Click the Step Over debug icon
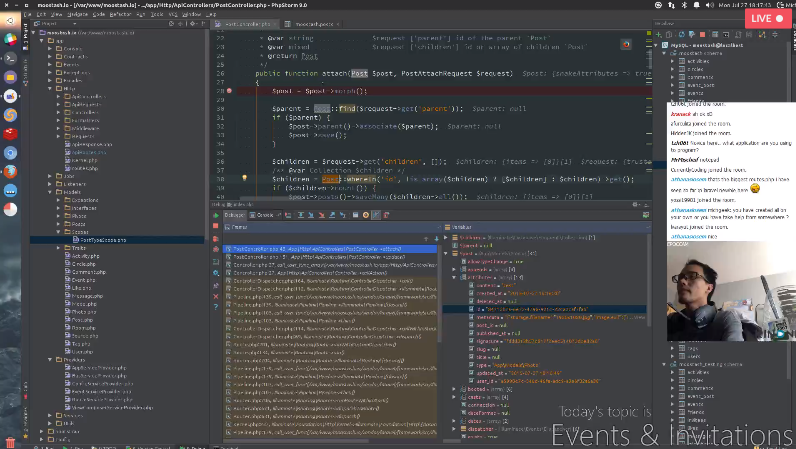The height and width of the screenshot is (449, 796). (x=301, y=215)
